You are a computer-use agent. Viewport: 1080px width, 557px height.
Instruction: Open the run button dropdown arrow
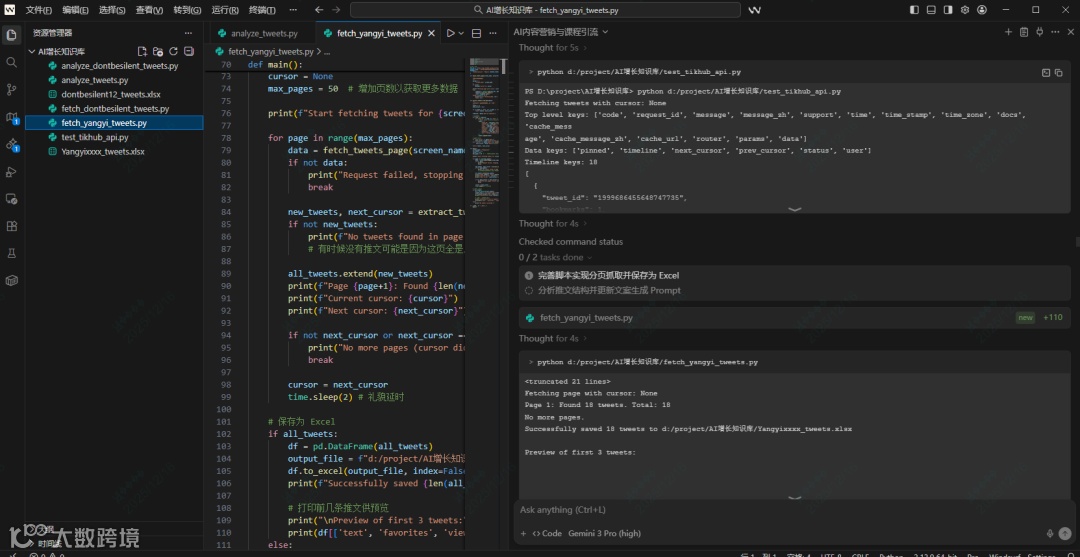460,33
